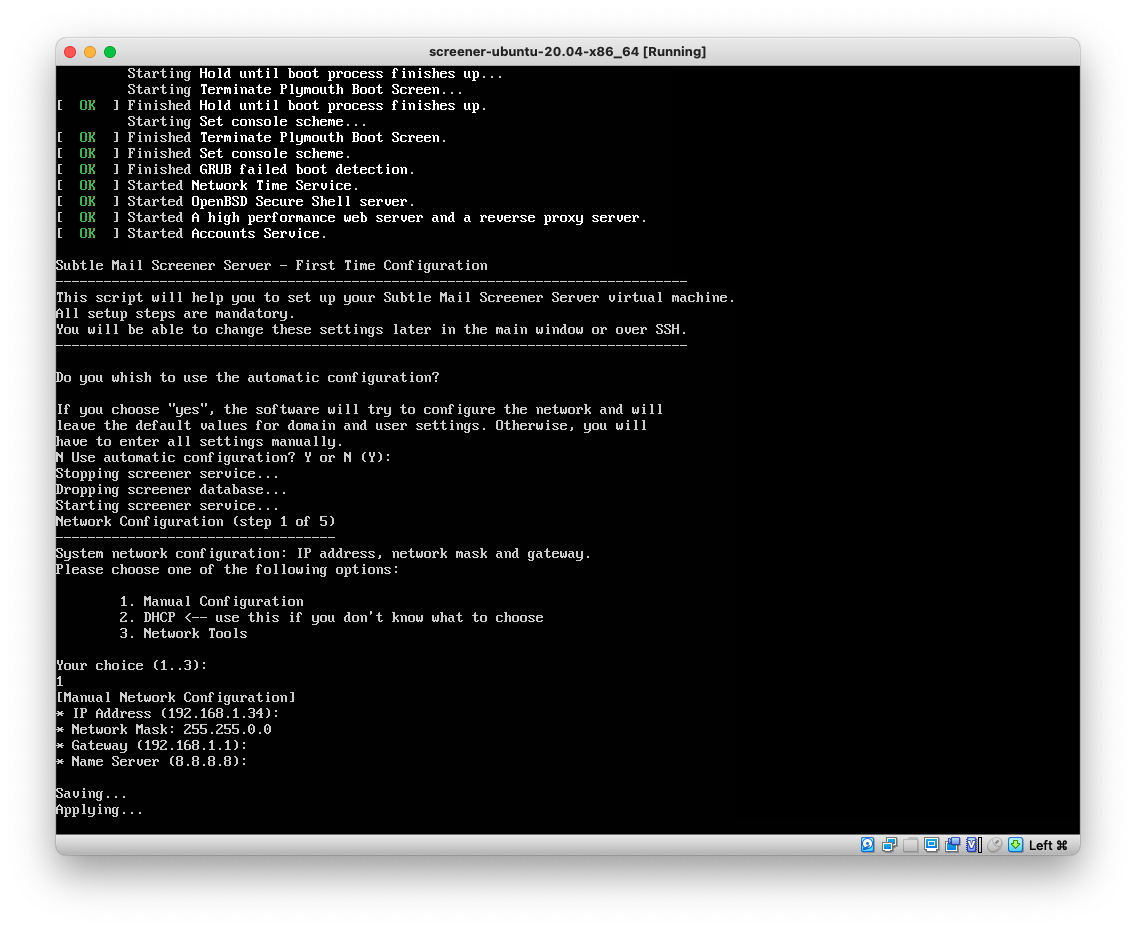Click the overlapping screens recording icon

(952, 845)
